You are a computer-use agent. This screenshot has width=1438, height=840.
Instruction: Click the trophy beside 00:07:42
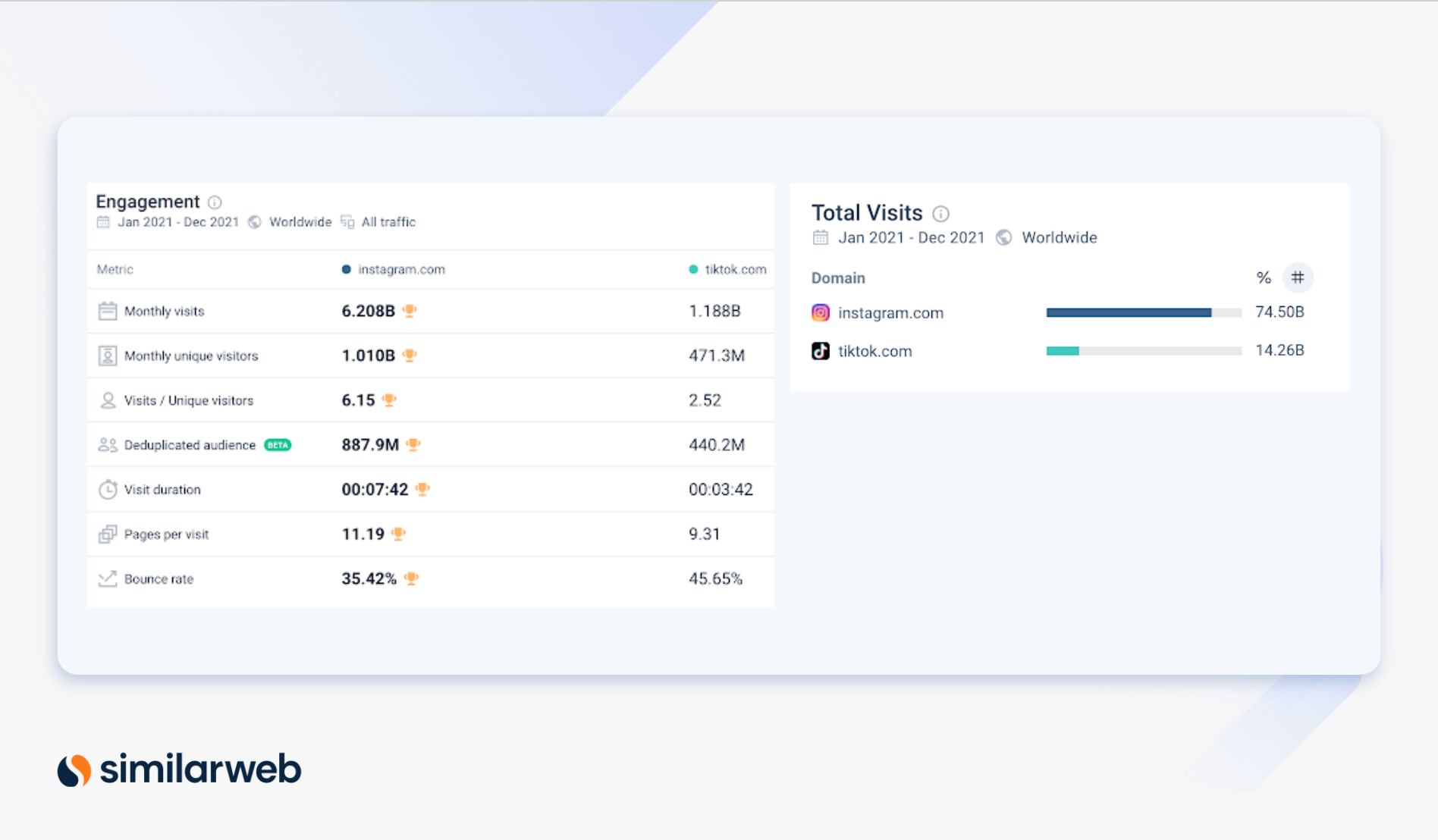coord(422,490)
